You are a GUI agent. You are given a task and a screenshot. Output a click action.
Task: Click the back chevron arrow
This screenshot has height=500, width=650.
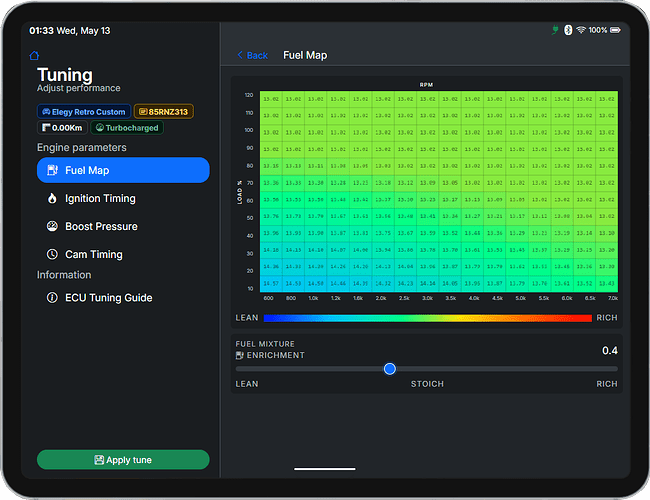[240, 55]
